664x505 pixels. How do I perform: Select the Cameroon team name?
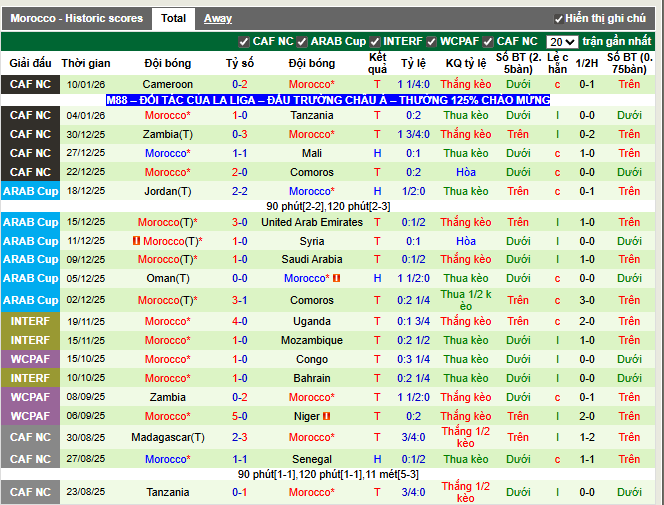coord(168,84)
